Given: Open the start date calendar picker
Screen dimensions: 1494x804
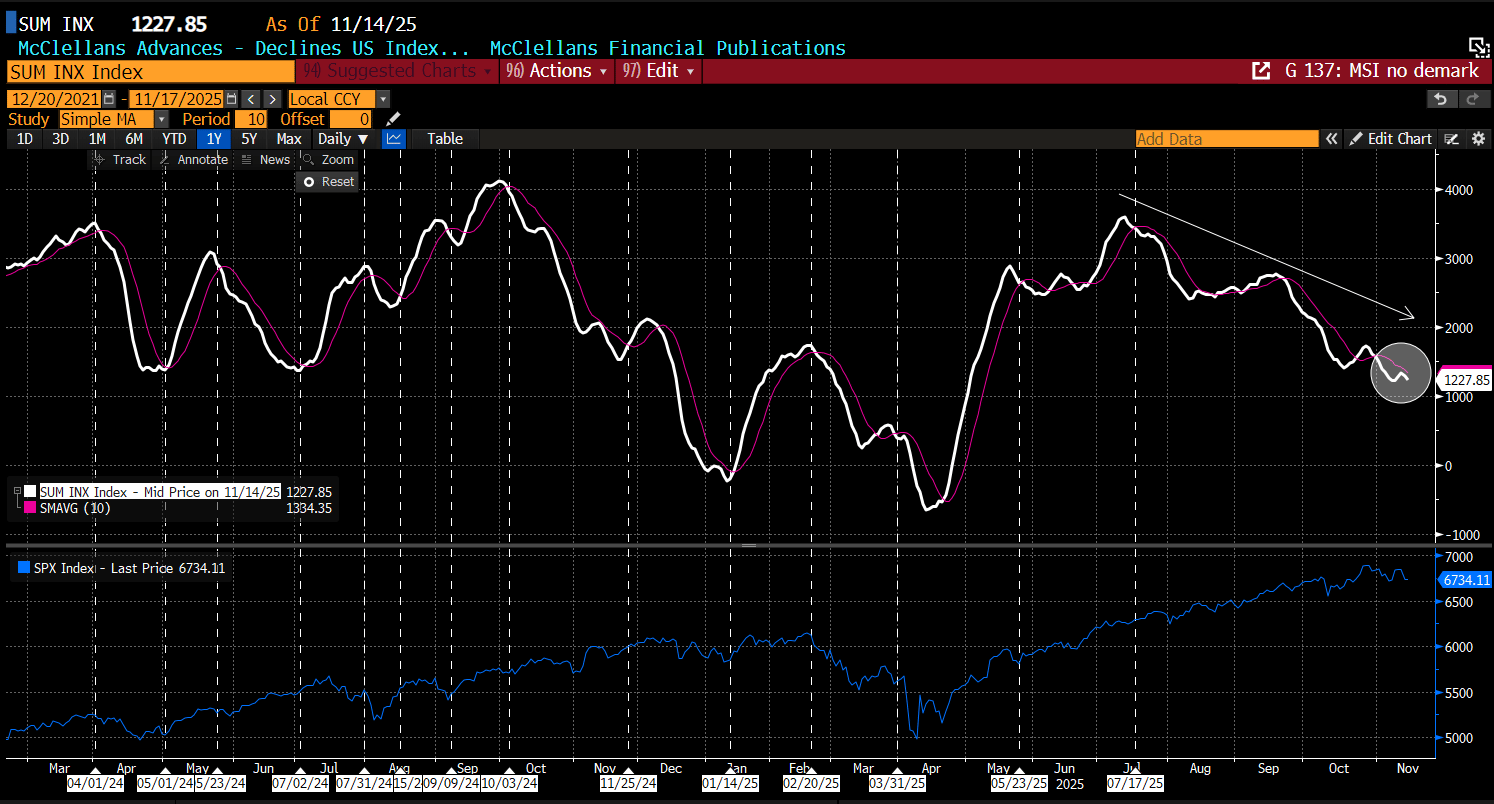Looking at the screenshot, I should click(x=109, y=99).
